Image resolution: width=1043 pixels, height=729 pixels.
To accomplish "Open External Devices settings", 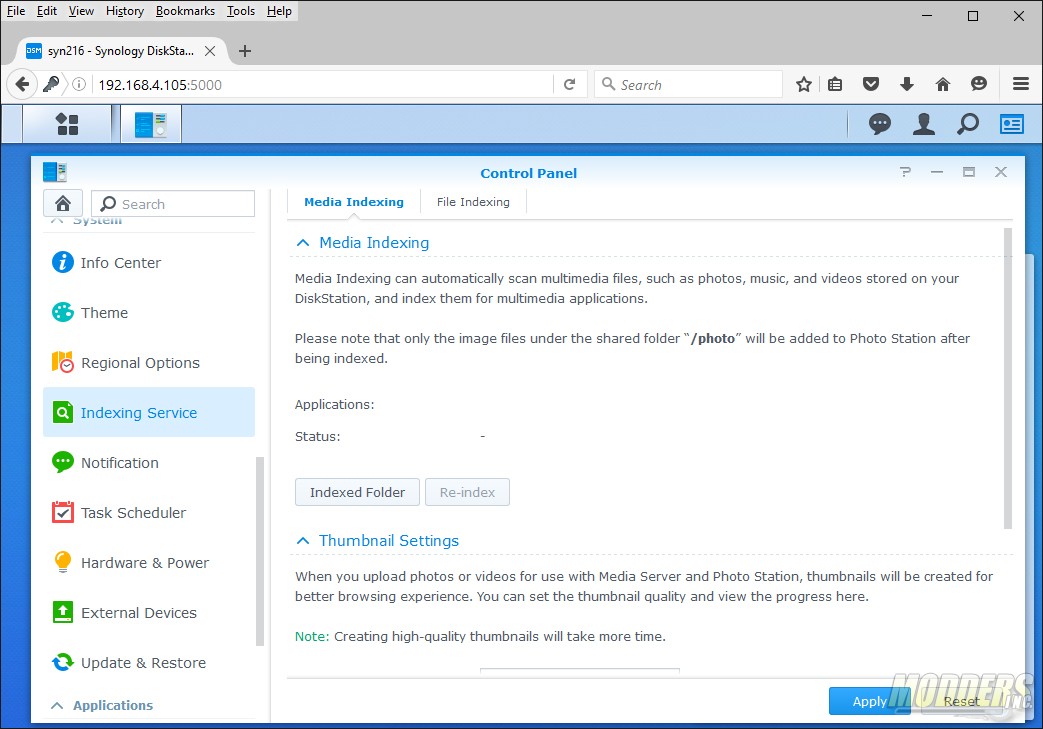I will pos(150,613).
